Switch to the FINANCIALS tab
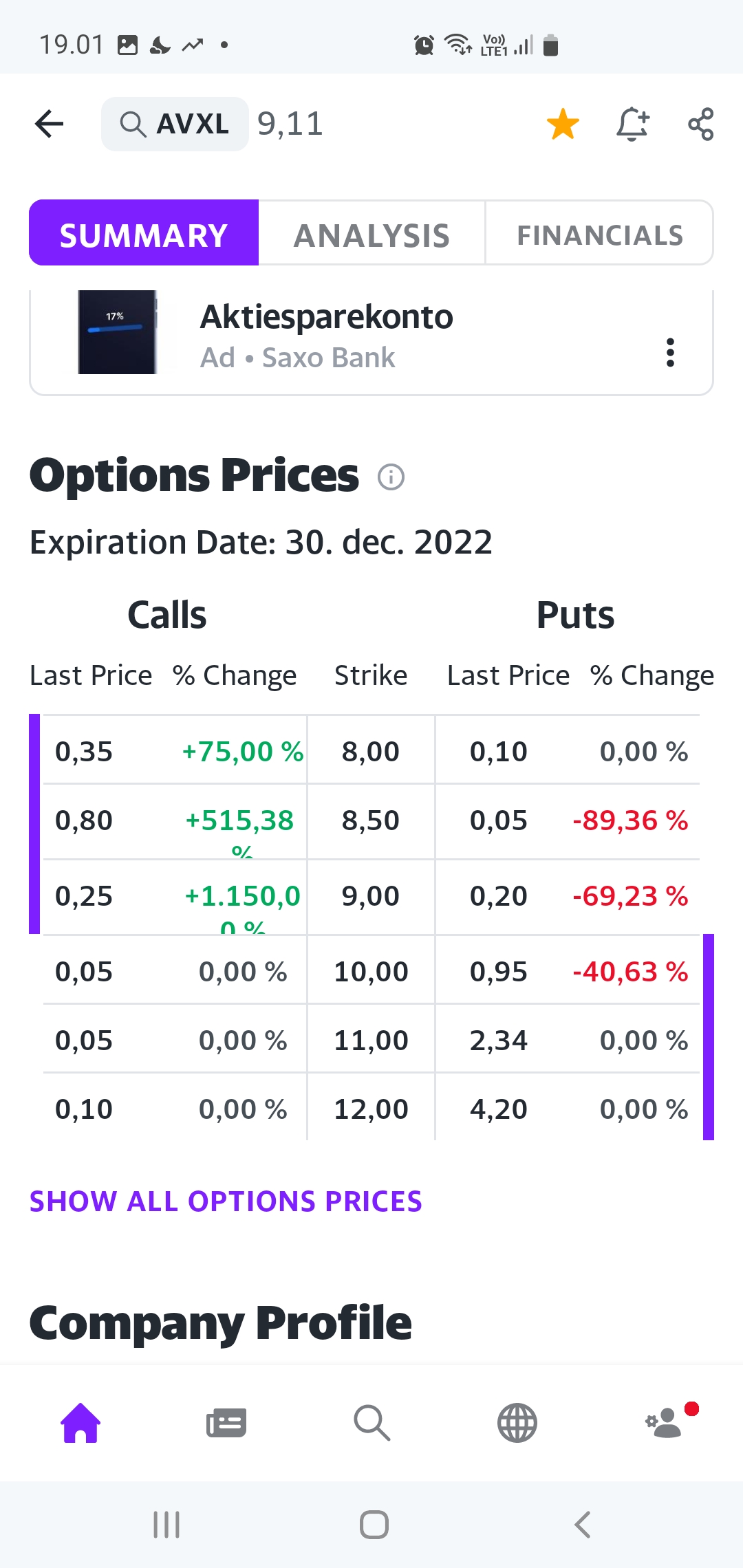Screen dimensions: 743x1568 point(599,235)
